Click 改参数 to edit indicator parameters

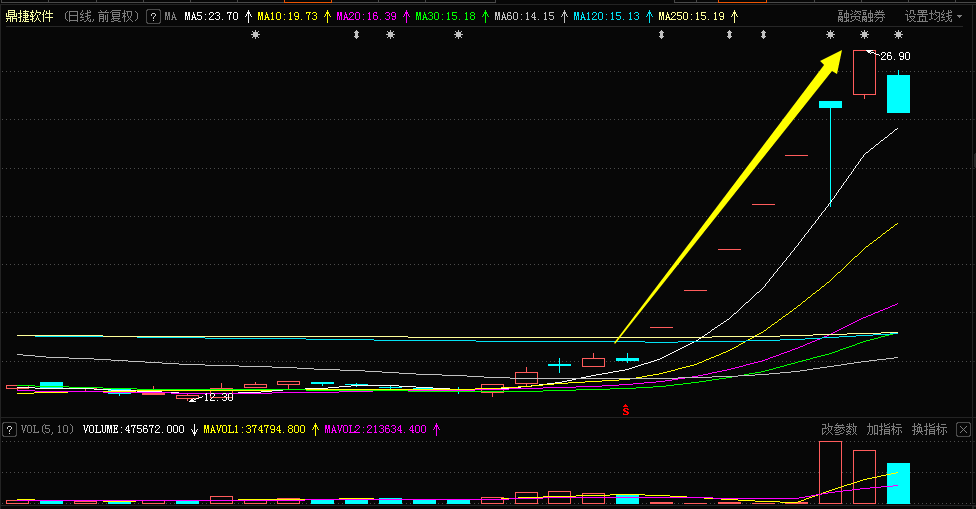coord(839,429)
